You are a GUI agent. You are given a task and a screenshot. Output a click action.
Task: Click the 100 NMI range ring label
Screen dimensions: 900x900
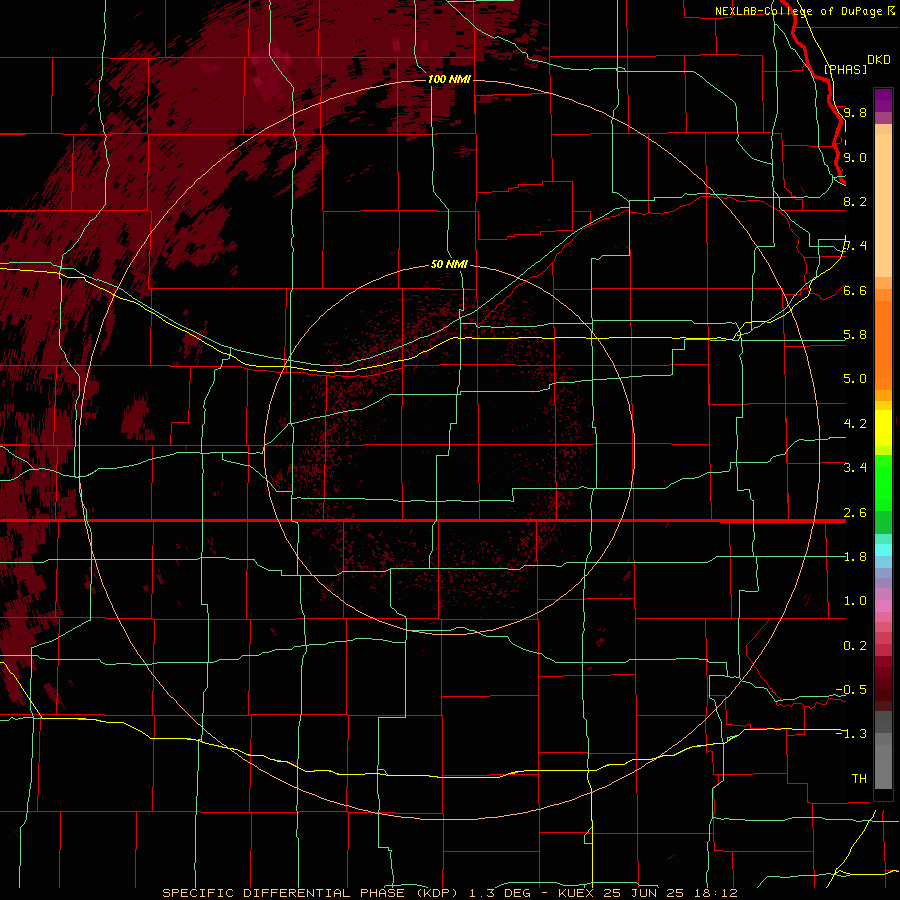click(449, 79)
